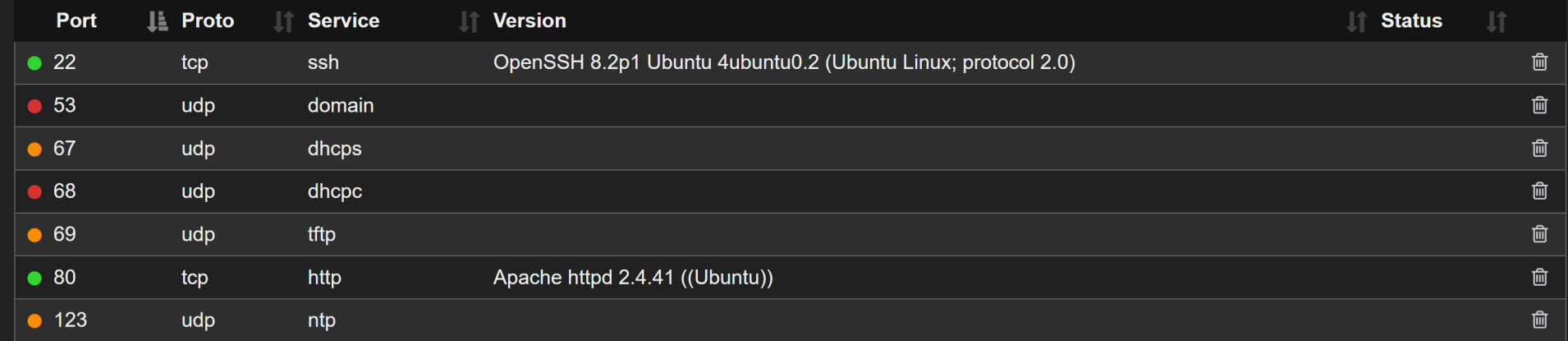Viewport: 1568px width, 341px height.
Task: Sort table by Proto column
Action: (x=283, y=21)
